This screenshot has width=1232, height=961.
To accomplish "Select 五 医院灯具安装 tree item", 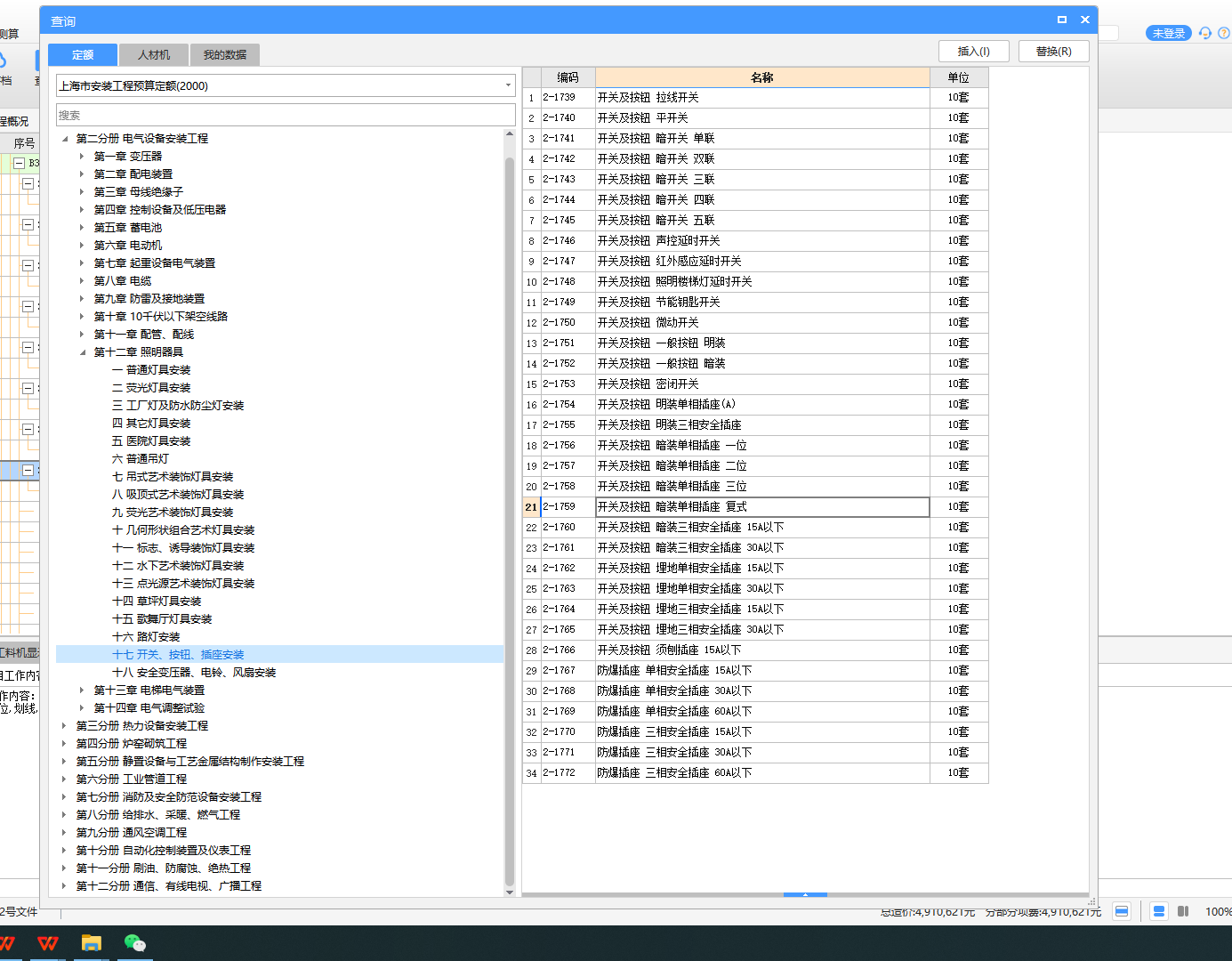I will pyautogui.click(x=151, y=441).
